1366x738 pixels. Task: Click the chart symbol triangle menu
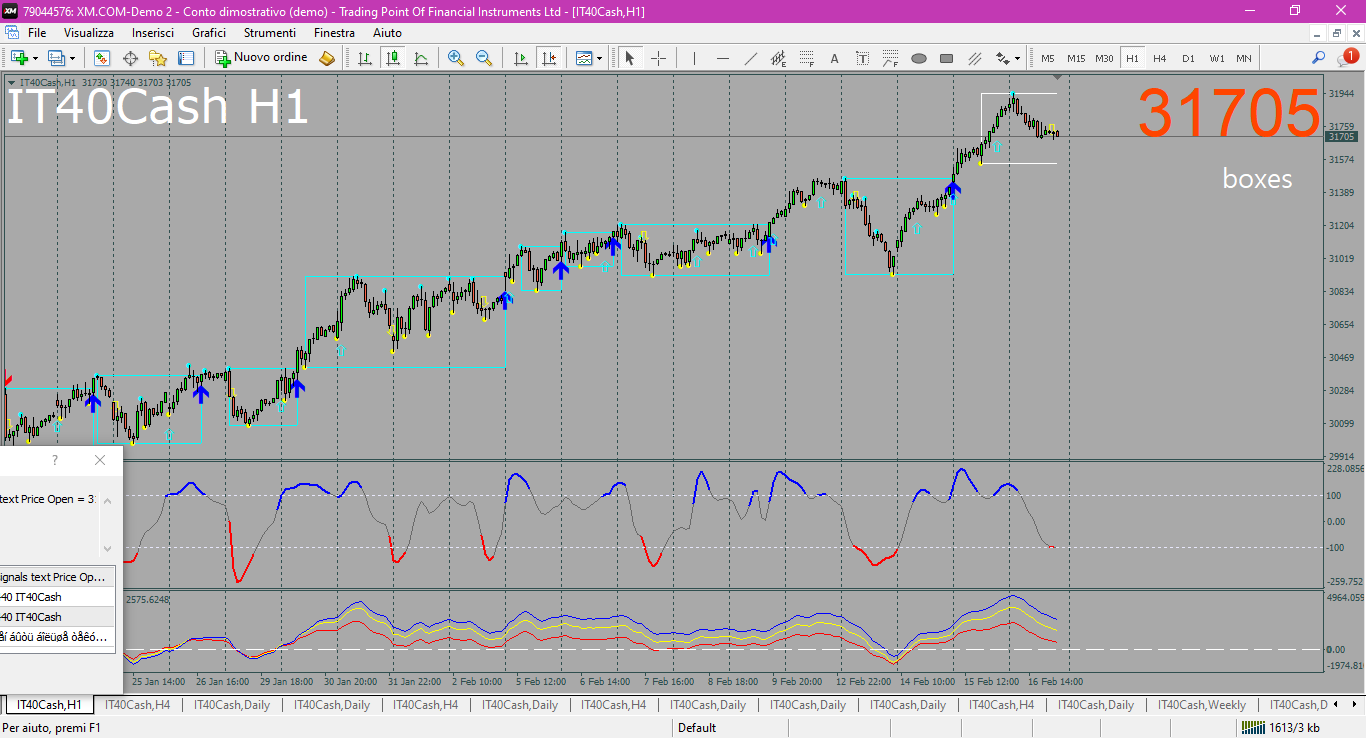click(11, 82)
